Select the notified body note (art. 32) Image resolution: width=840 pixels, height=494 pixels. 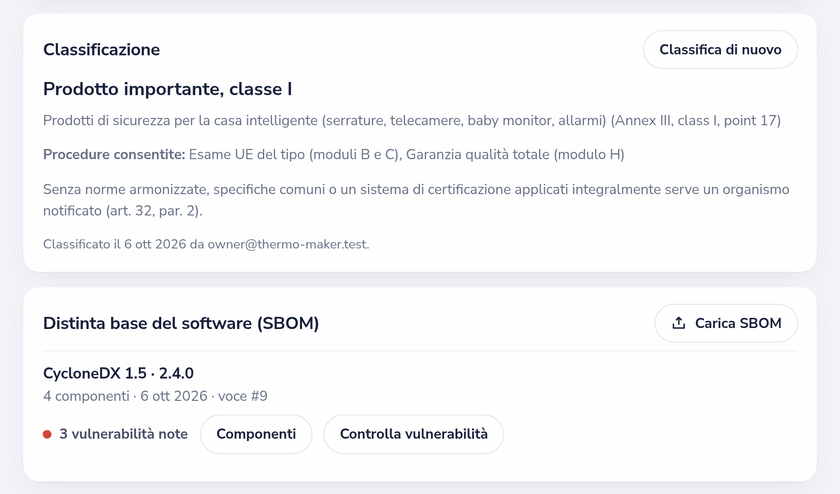click(416, 200)
